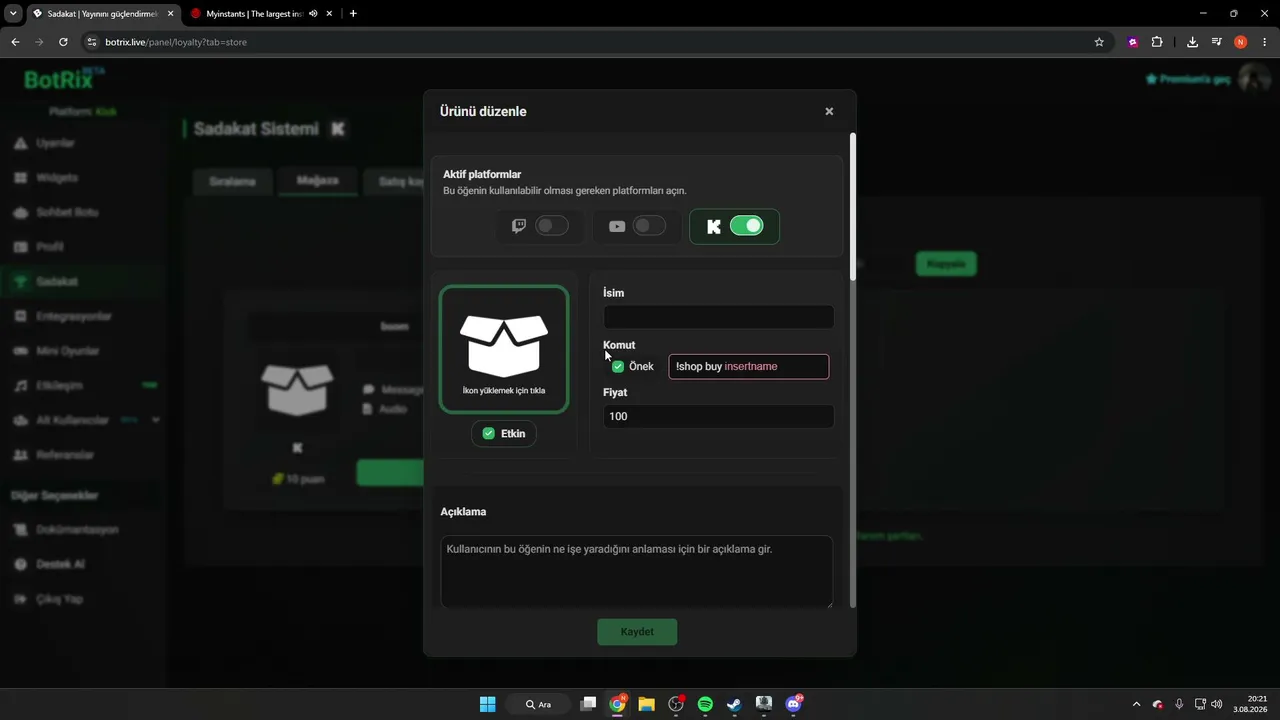Go to Sohbet Botu in the sidebar
1280x720 pixels.
pos(67,212)
